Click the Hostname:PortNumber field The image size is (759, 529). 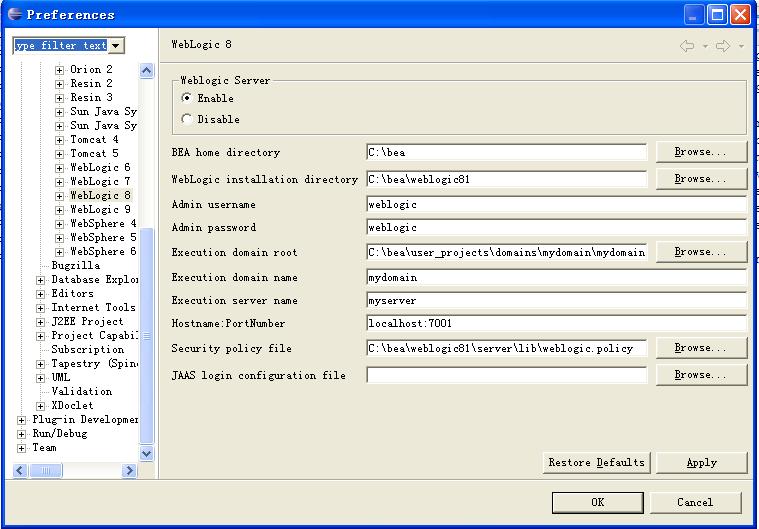pos(557,323)
